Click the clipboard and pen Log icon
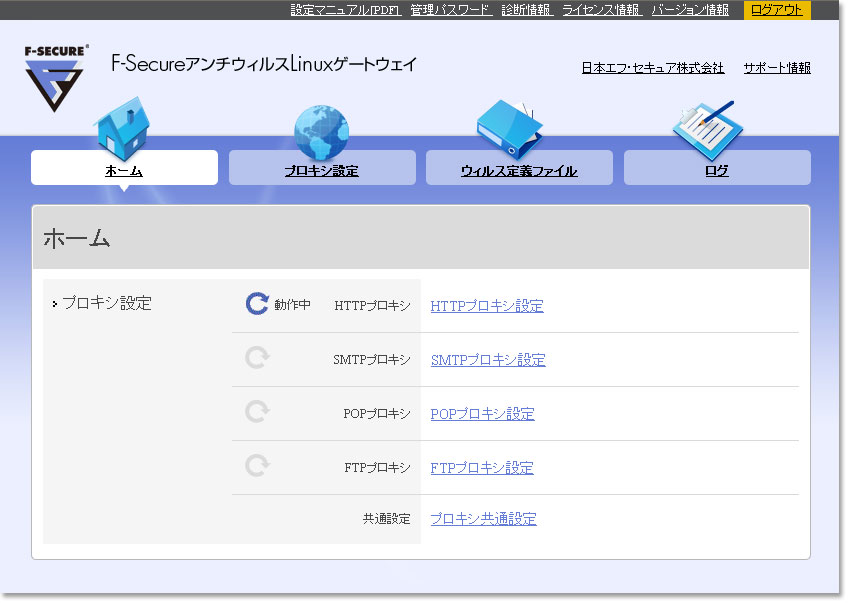 click(707, 130)
